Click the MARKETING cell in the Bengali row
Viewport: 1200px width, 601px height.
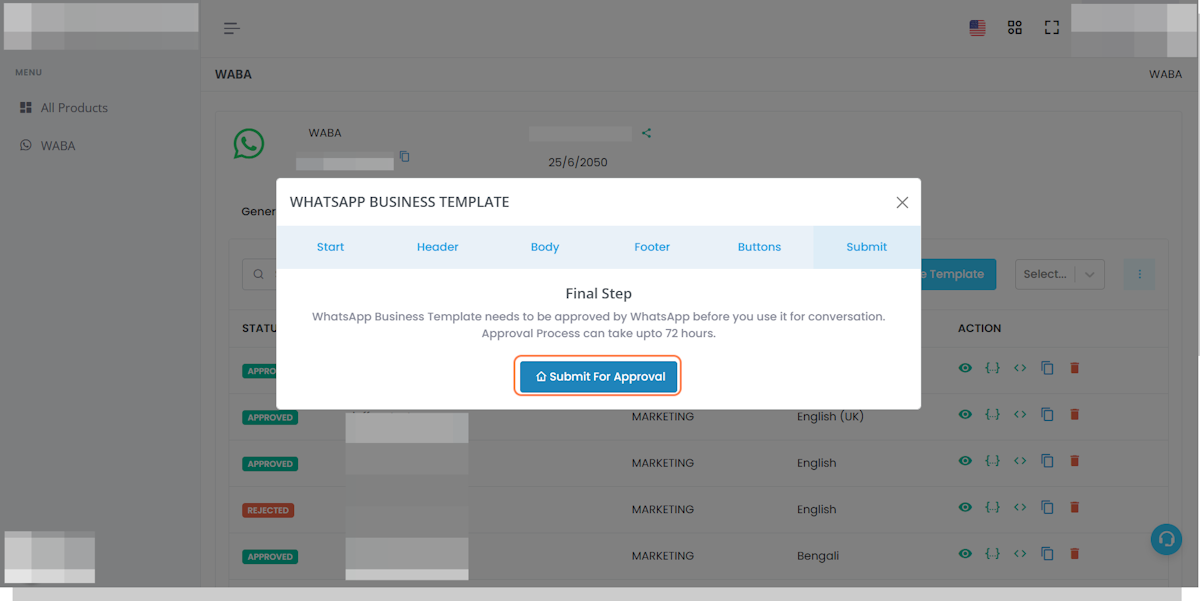pos(663,556)
